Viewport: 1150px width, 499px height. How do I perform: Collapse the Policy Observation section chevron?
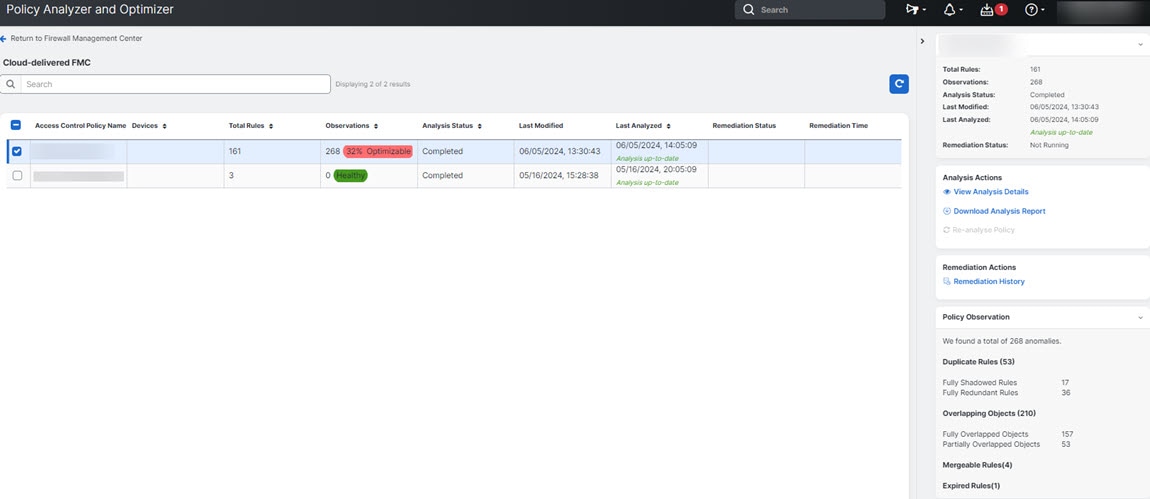1140,318
